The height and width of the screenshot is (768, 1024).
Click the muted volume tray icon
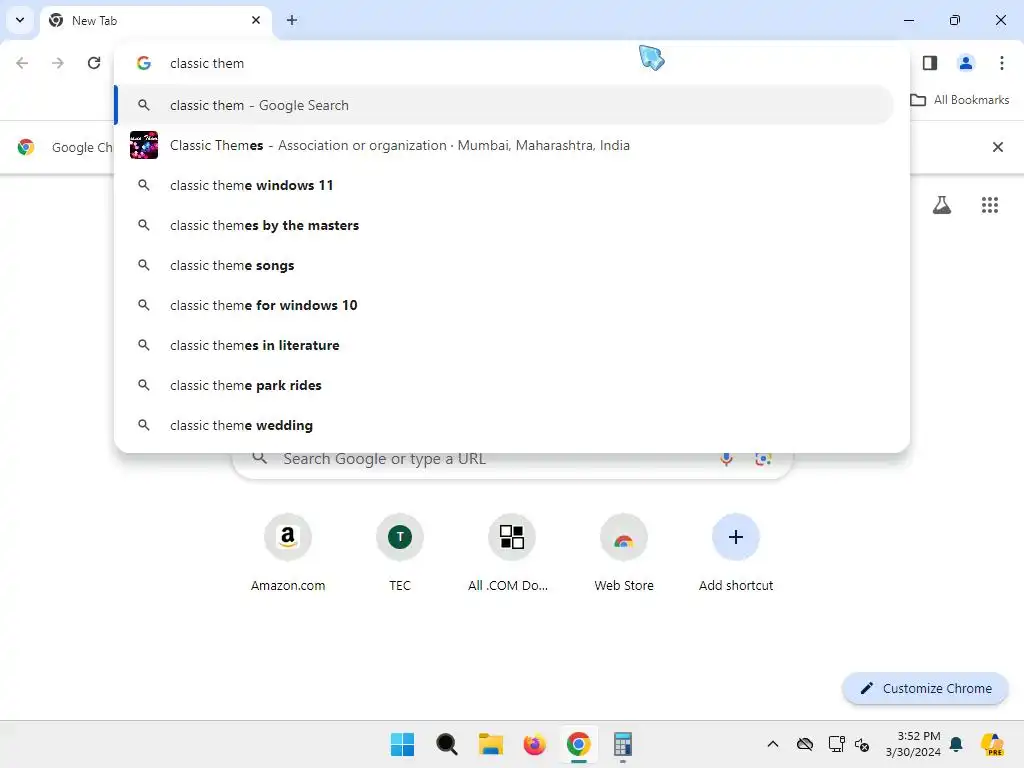tap(862, 744)
